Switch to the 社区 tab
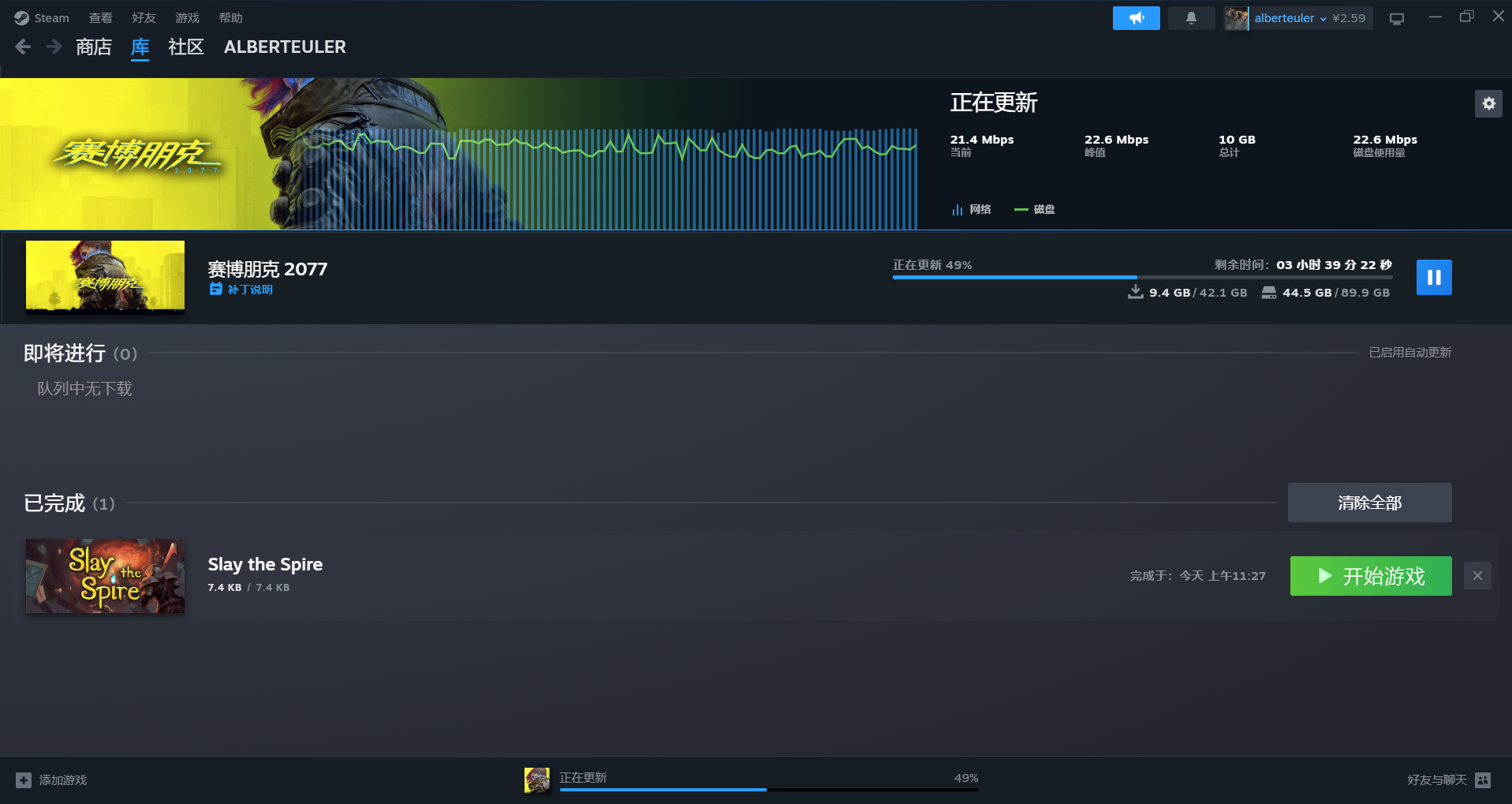The height and width of the screenshot is (804, 1512). coord(186,47)
